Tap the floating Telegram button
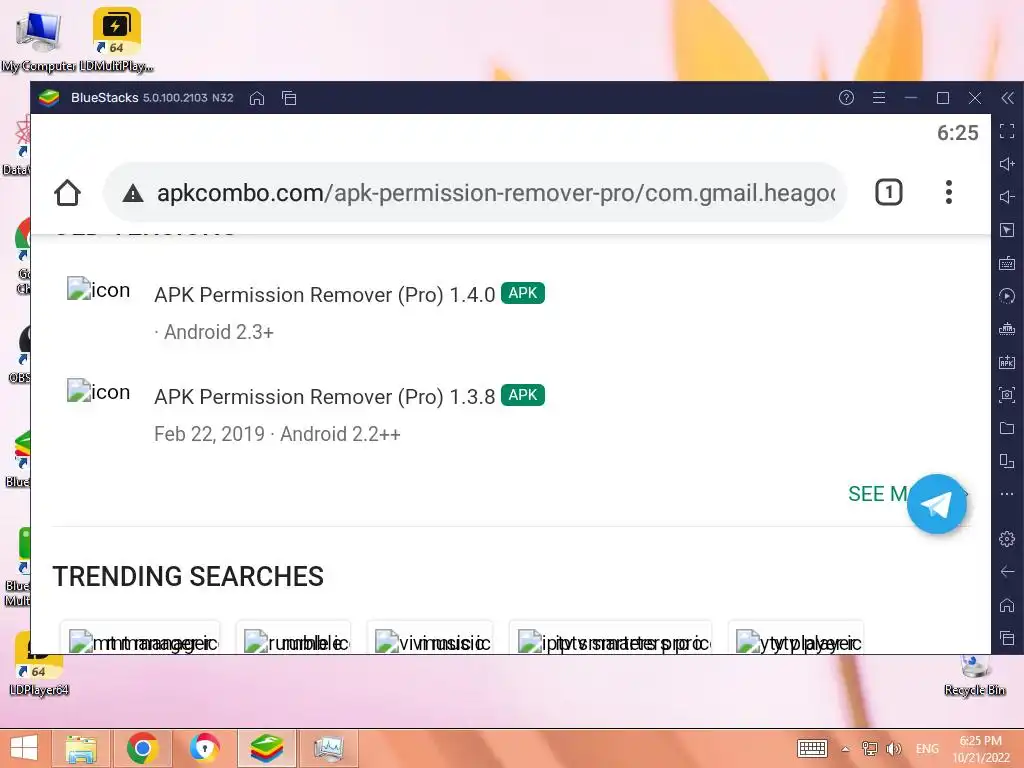This screenshot has width=1024, height=768. (x=936, y=504)
